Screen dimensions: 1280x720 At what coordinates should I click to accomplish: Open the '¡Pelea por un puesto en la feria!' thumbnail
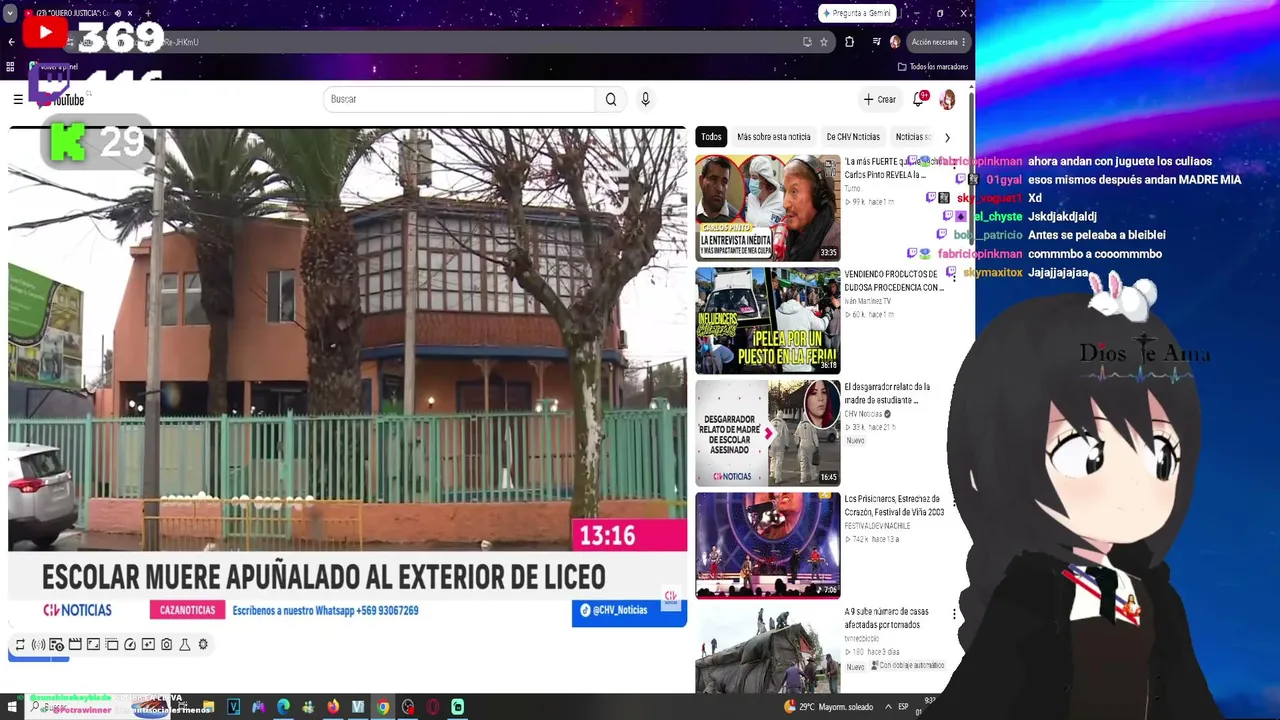coord(768,321)
